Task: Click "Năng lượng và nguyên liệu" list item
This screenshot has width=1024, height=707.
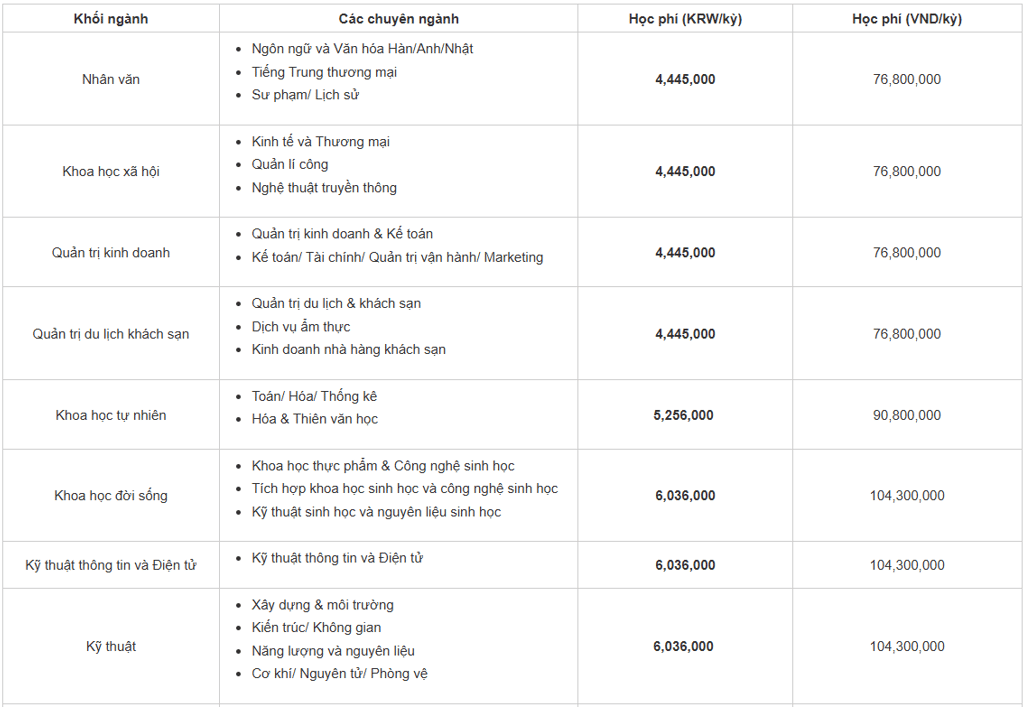Action: [333, 651]
